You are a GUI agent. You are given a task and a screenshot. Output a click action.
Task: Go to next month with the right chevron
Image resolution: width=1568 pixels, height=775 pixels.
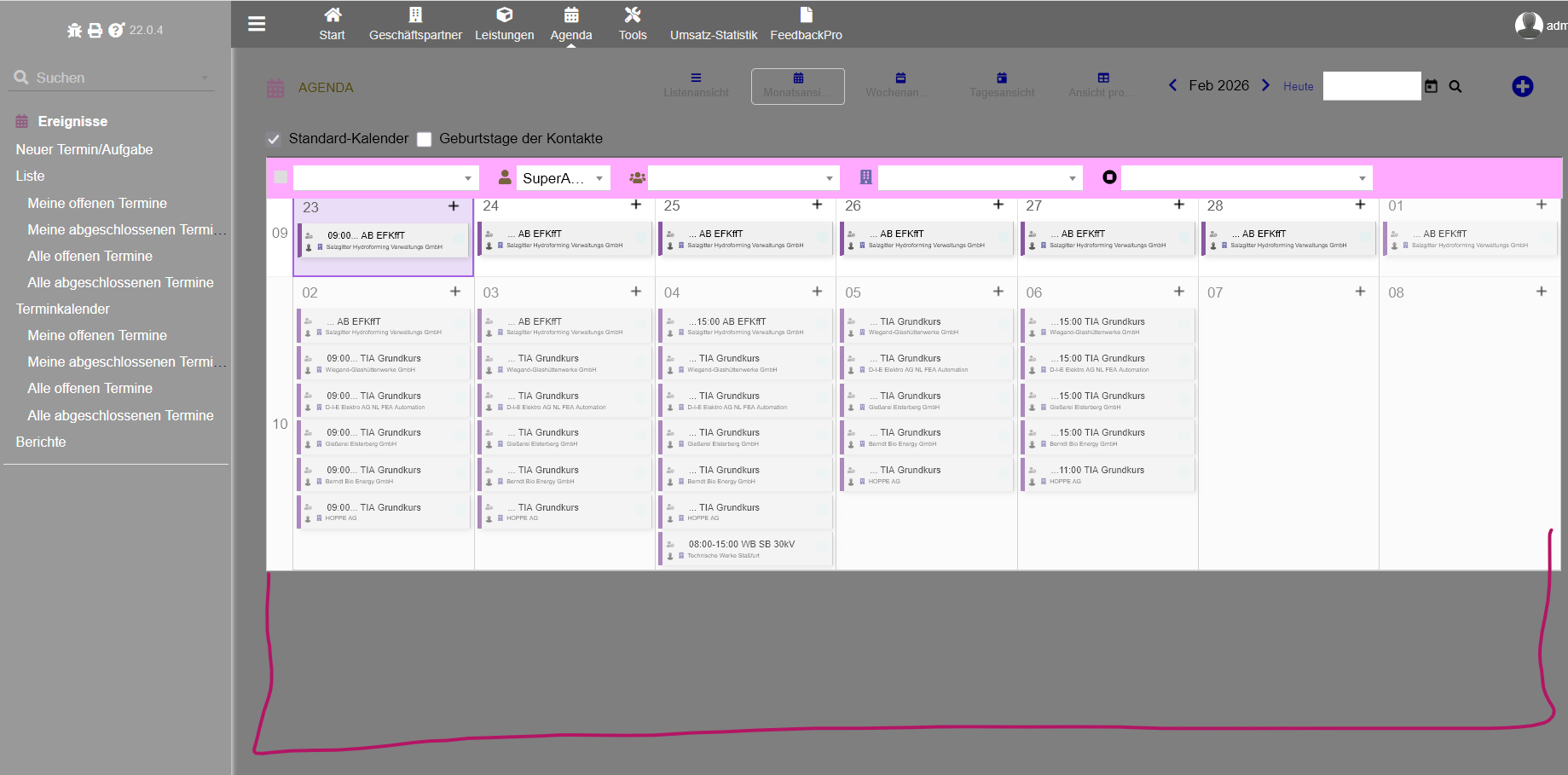coord(1265,85)
